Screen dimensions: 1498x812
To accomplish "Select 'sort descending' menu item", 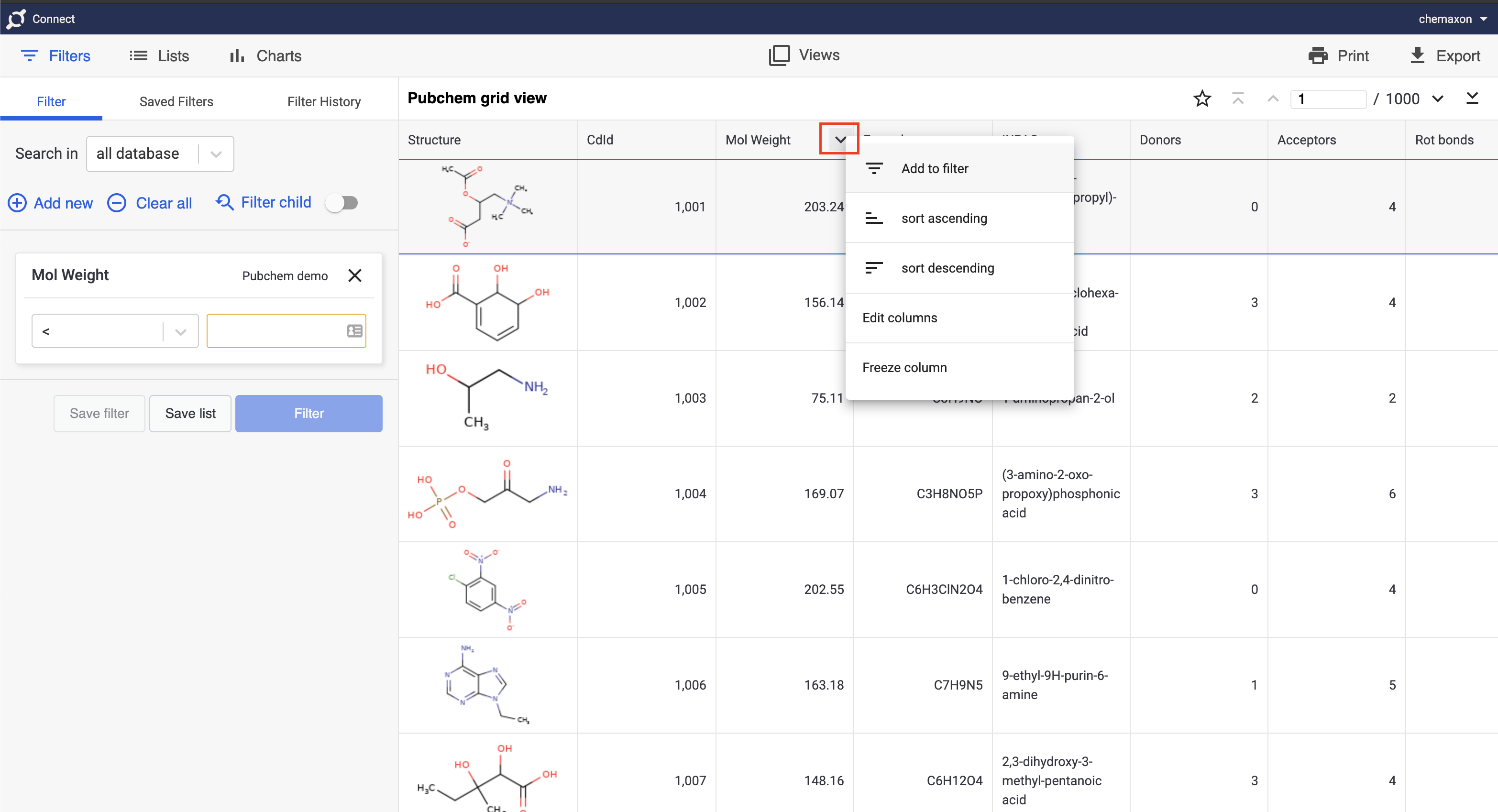I will 959,268.
